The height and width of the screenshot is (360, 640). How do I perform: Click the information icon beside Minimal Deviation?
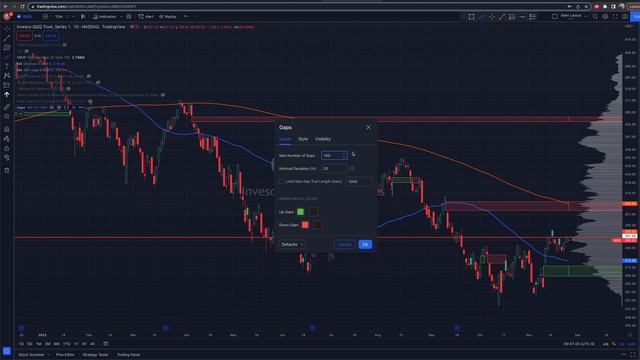pyautogui.click(x=352, y=168)
